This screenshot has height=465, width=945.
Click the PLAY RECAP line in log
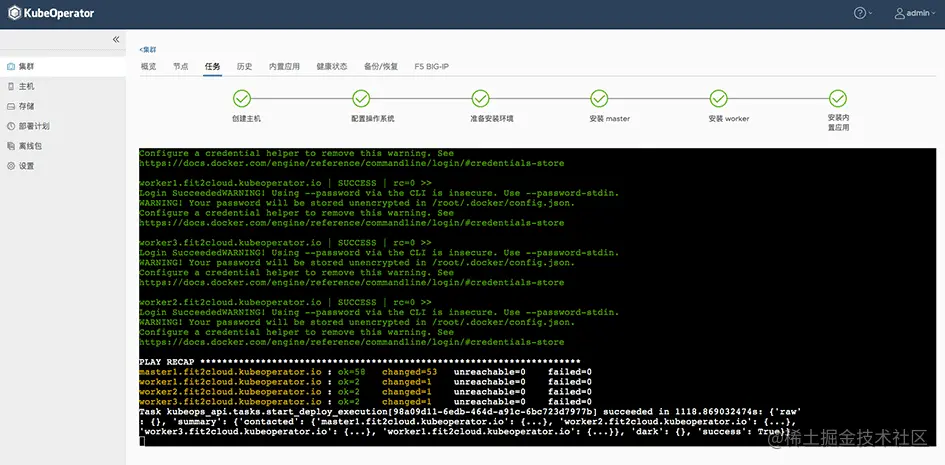coord(360,362)
